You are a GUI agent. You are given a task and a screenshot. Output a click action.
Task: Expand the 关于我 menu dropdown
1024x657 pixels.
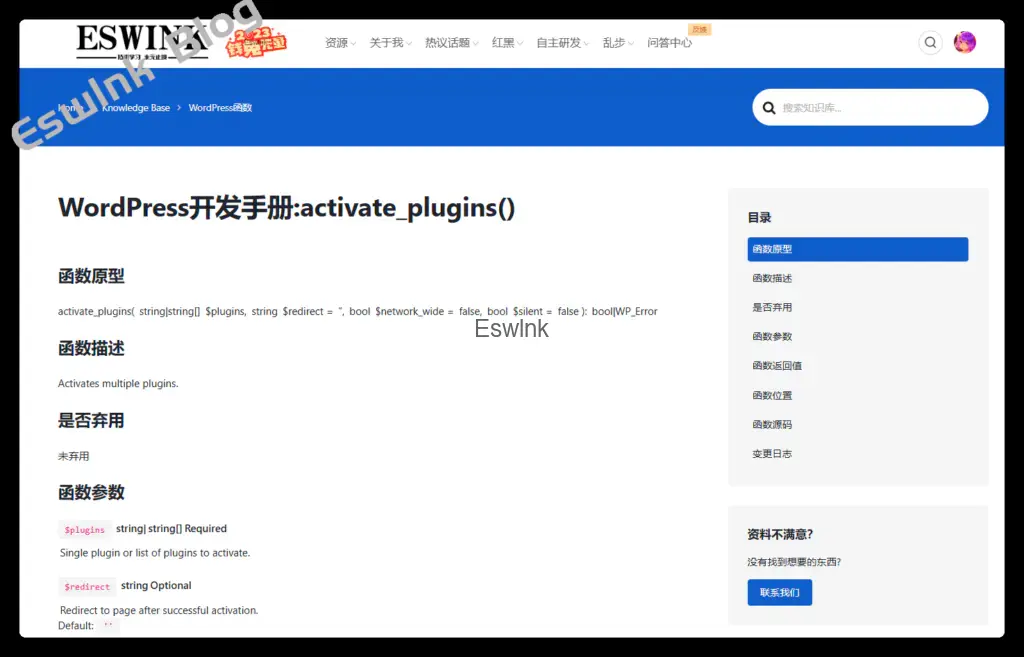[x=391, y=43]
